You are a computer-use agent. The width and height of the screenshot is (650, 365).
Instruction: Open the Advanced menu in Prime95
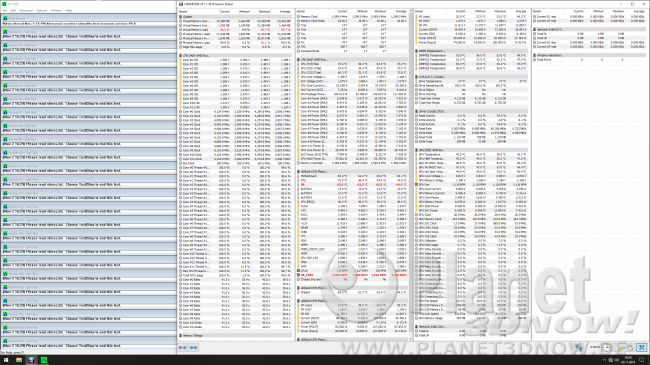click(26, 10)
